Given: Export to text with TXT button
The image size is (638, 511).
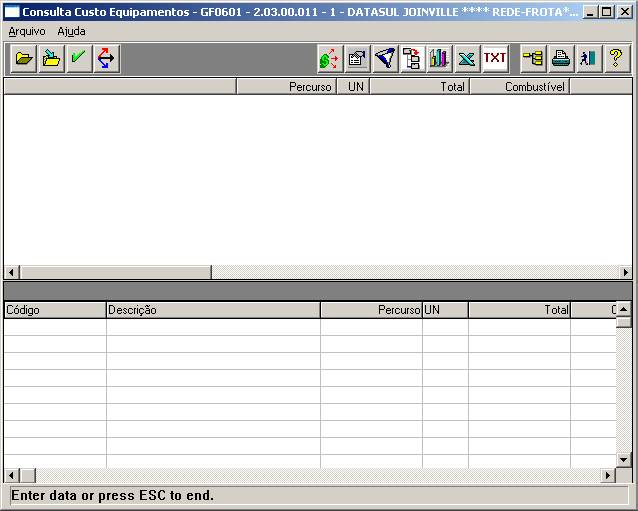Looking at the screenshot, I should pos(495,59).
